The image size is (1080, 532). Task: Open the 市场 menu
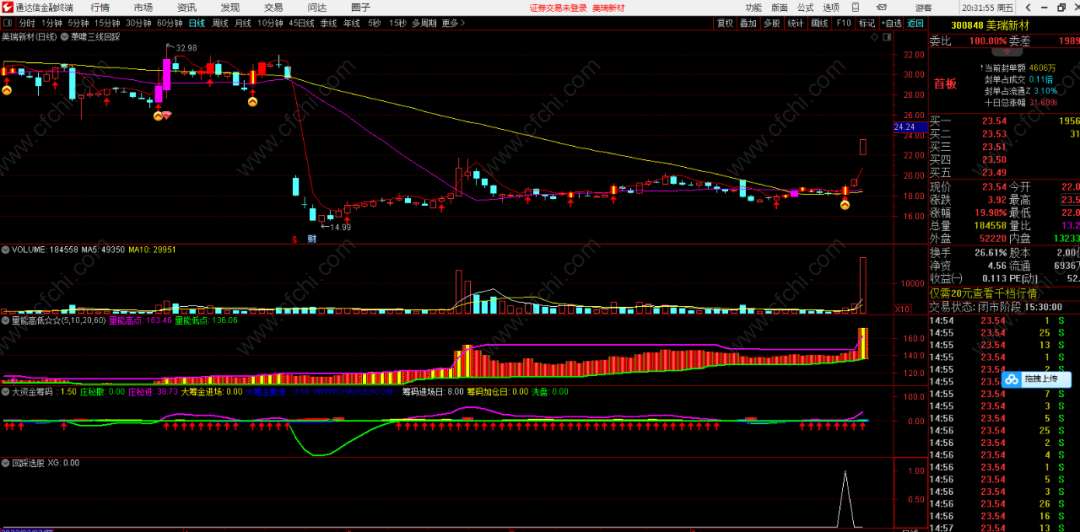point(143,8)
